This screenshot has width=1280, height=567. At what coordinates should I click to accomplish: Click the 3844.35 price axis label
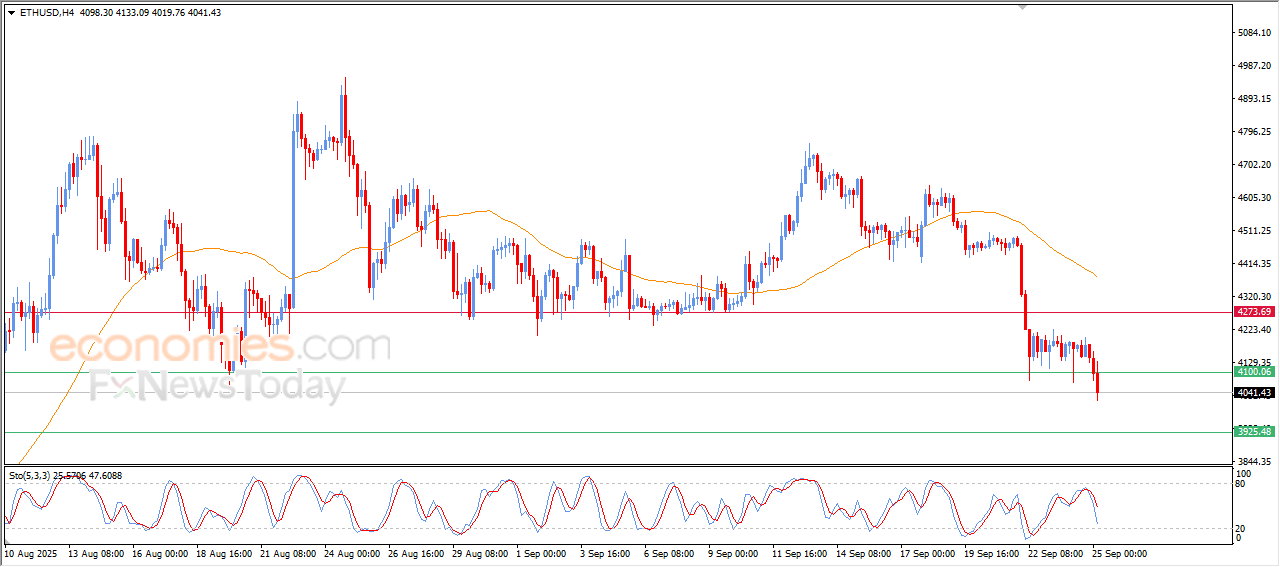point(1253,461)
